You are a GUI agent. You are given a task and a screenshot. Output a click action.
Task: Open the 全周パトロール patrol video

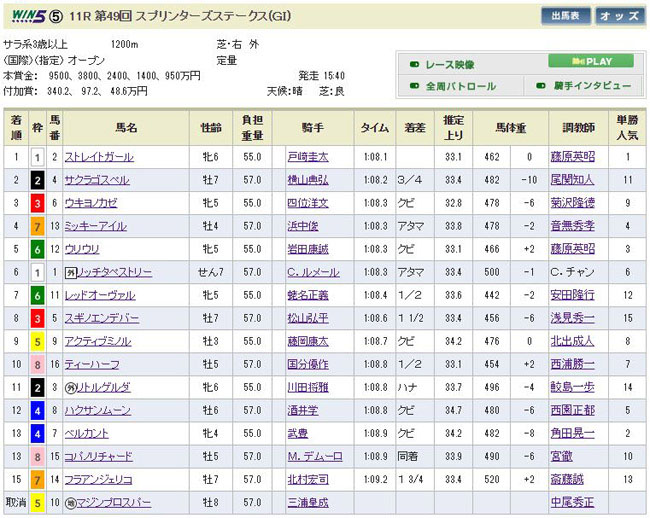(x=461, y=86)
